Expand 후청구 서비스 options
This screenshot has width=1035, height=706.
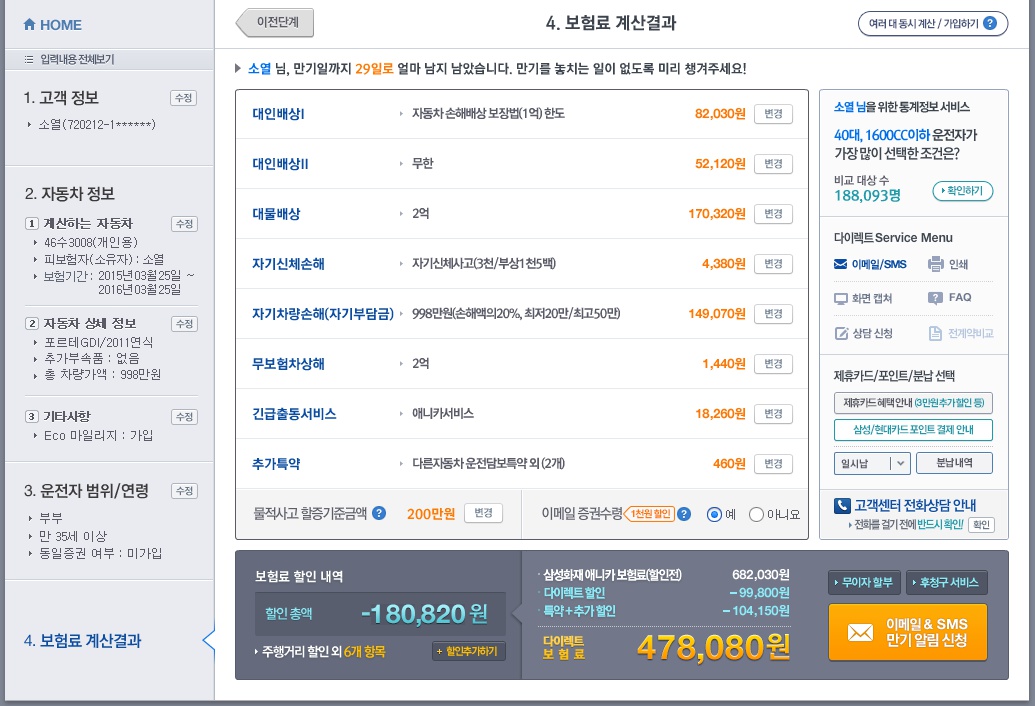pos(946,583)
